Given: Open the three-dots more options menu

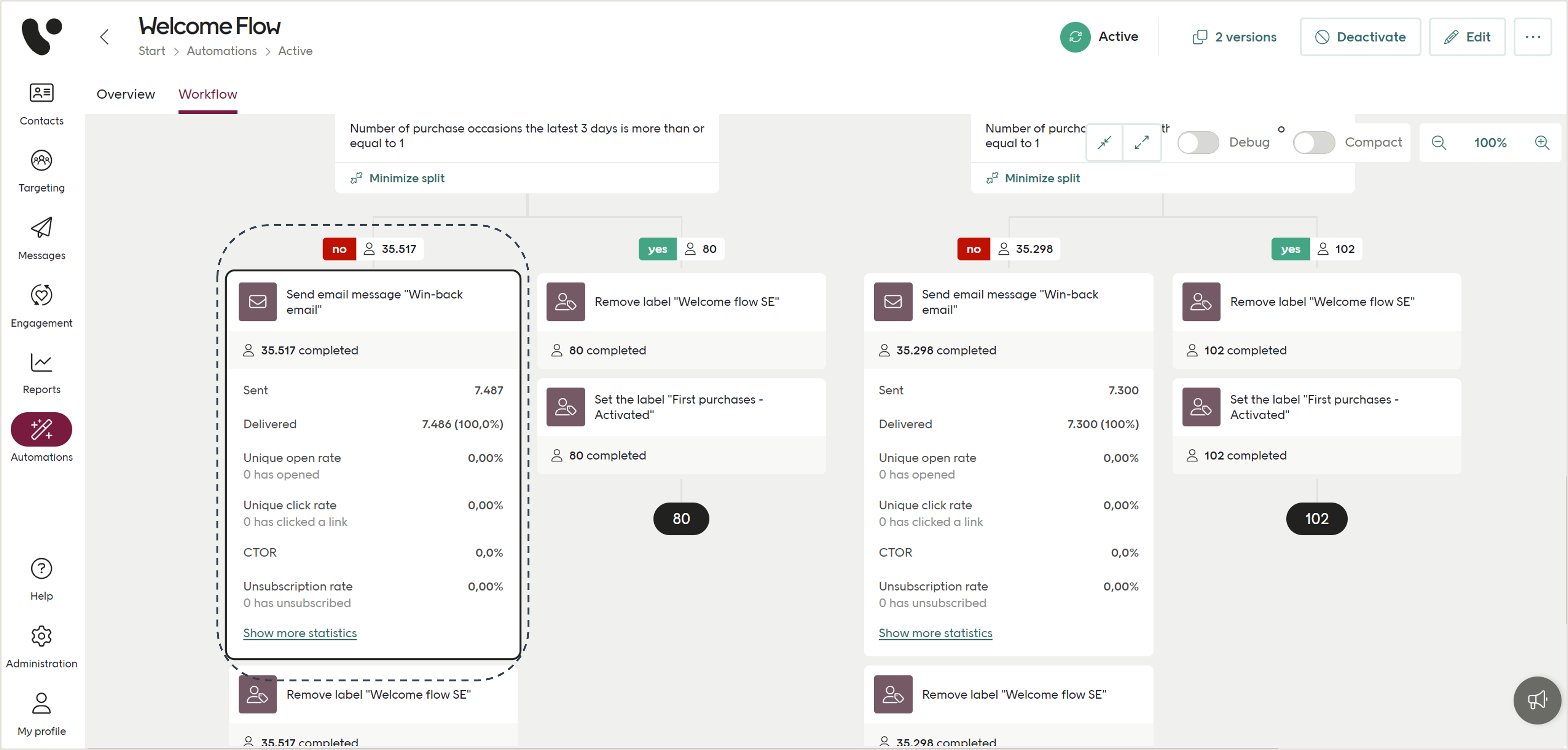Looking at the screenshot, I should [x=1532, y=37].
